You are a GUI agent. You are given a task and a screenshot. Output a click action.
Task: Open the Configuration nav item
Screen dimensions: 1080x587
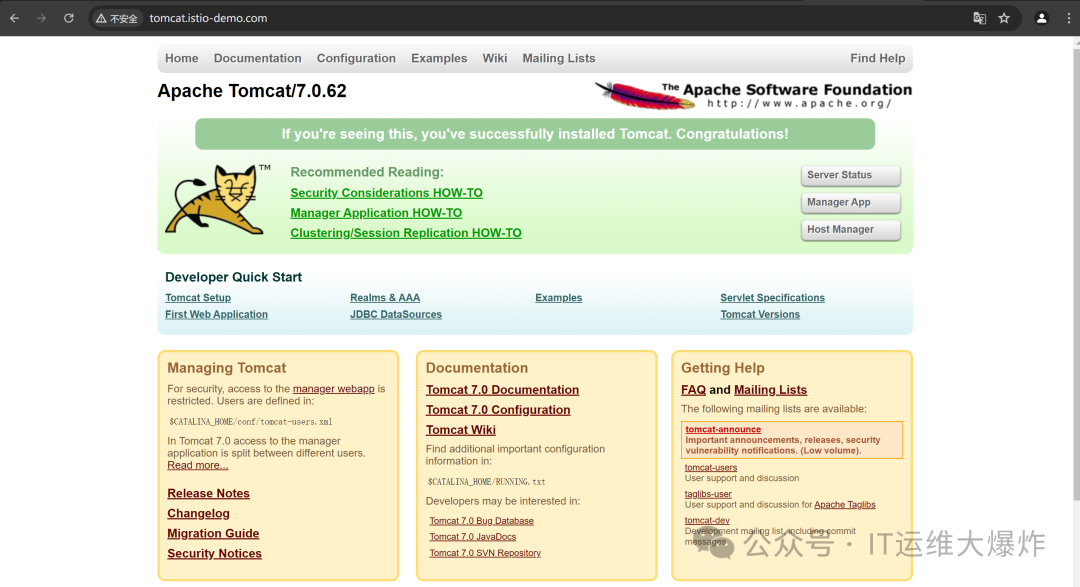click(356, 59)
